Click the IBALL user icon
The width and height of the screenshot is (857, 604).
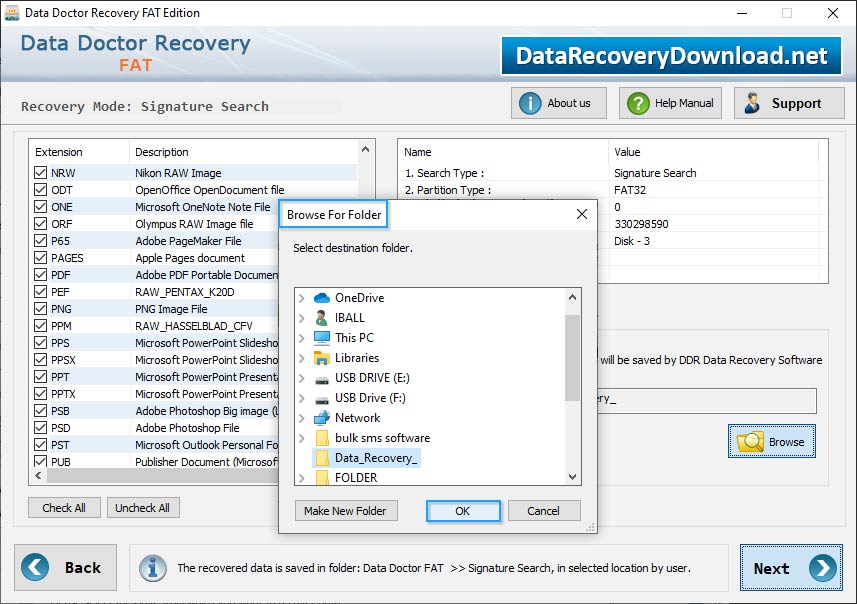(x=322, y=318)
